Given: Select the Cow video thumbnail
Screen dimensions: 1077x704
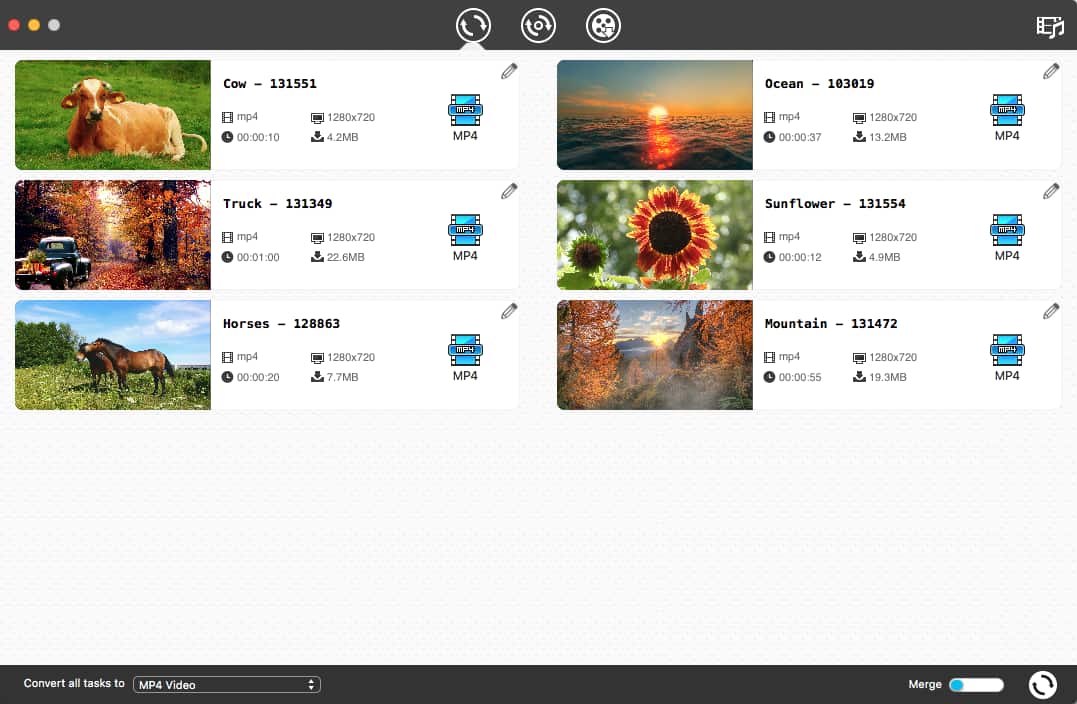Looking at the screenshot, I should click(113, 115).
